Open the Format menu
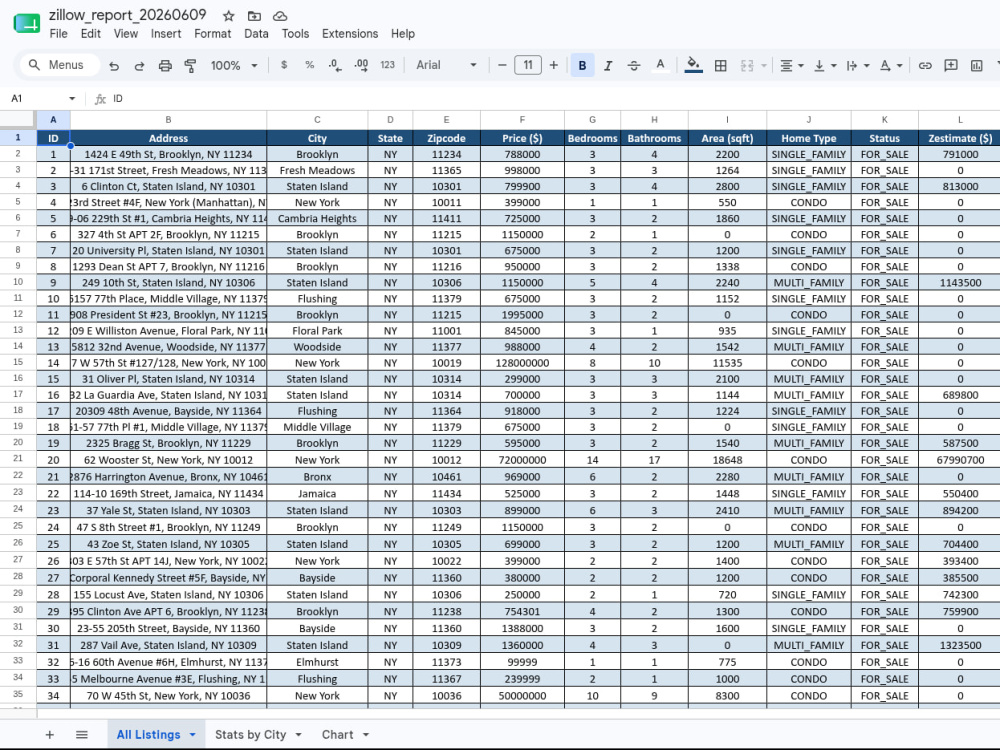Viewport: 1000px width, 750px height. [x=212, y=34]
